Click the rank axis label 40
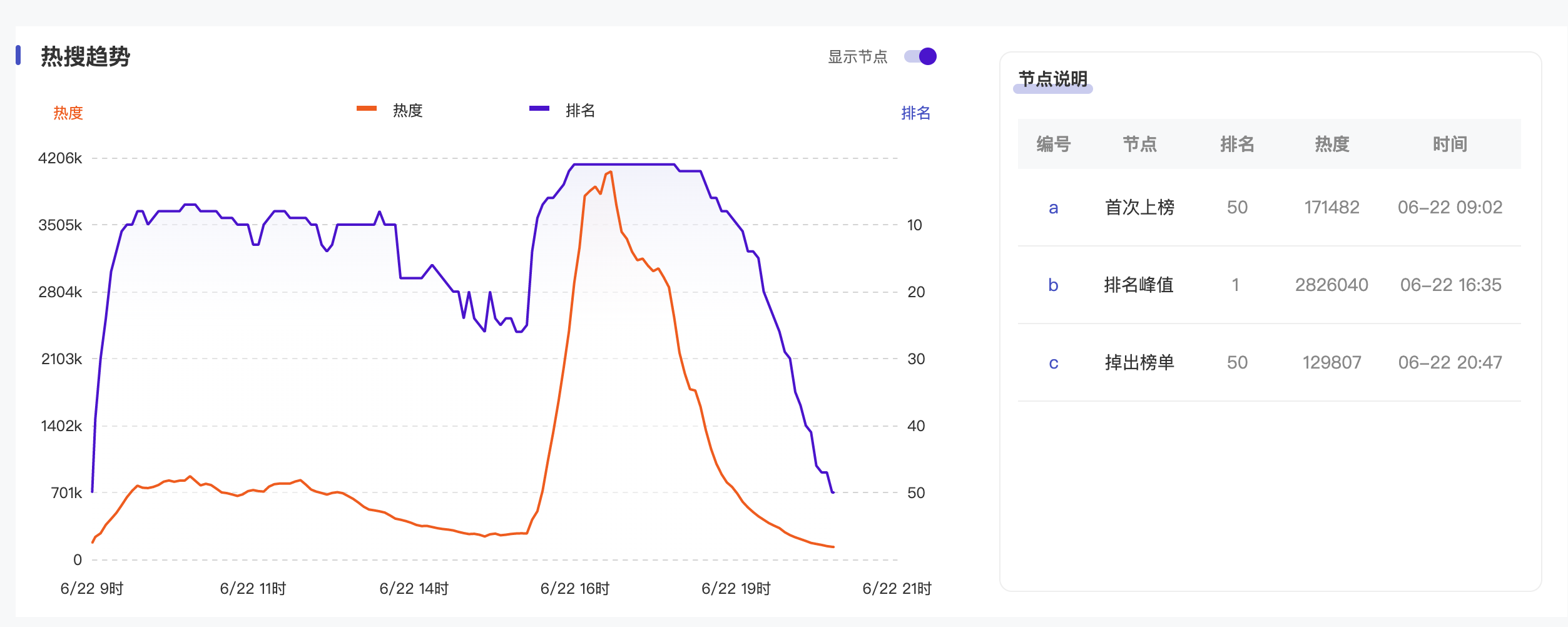The width and height of the screenshot is (1568, 627). 916,426
